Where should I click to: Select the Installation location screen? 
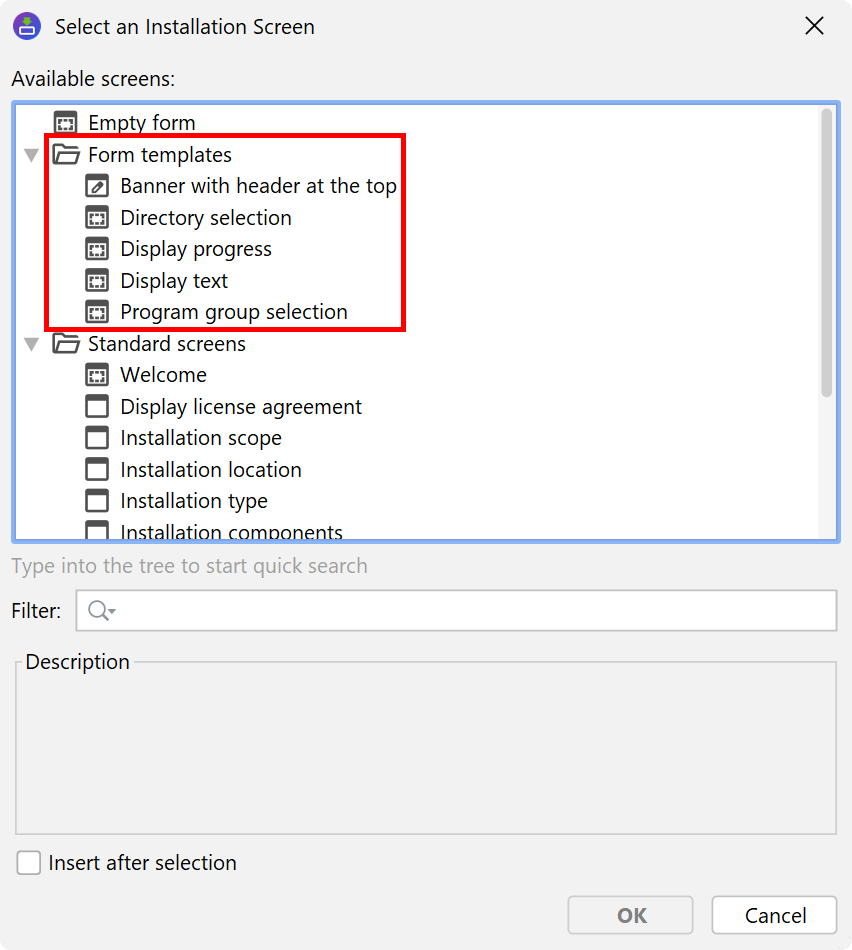point(210,470)
